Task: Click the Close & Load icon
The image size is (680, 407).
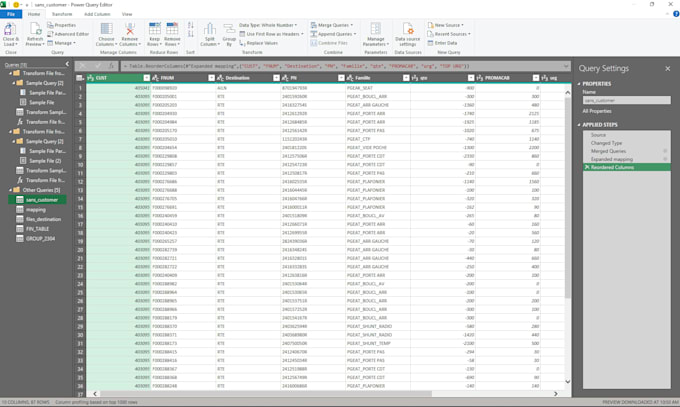Action: coord(10,30)
